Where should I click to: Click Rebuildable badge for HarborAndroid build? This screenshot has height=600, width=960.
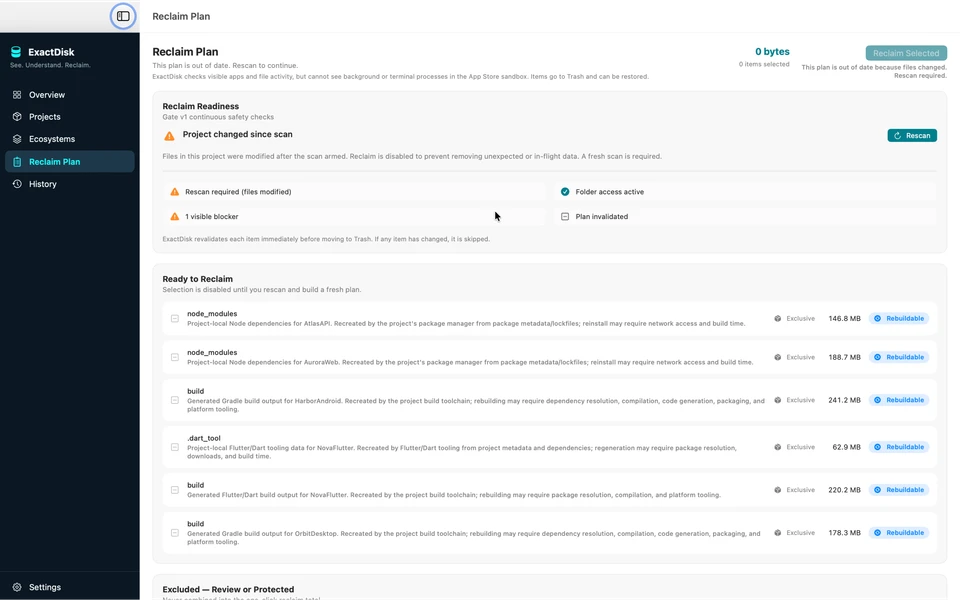click(899, 400)
